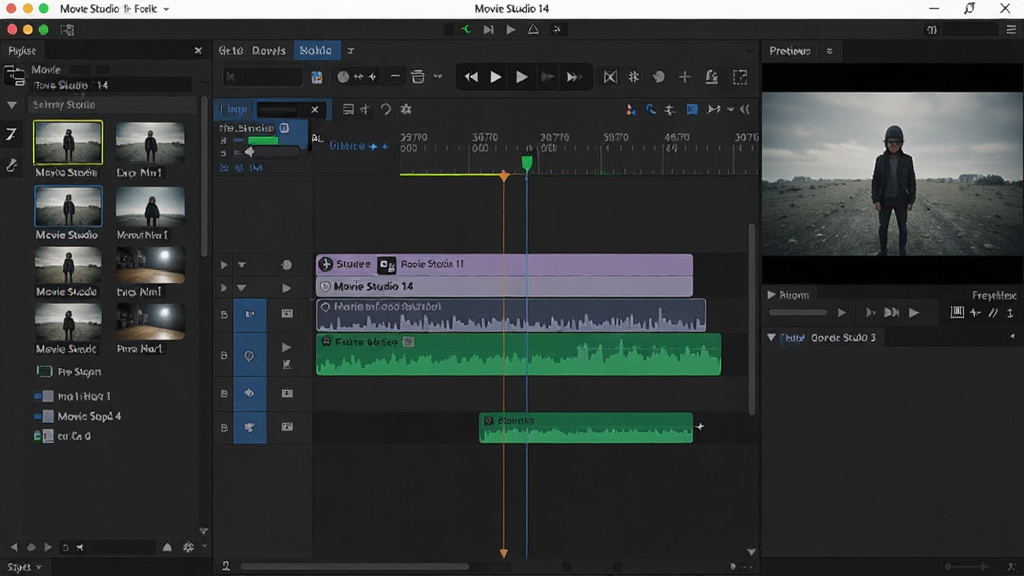The image size is (1024, 576).
Task: Click the round icon on the Stuniee clip
Action: click(x=326, y=264)
